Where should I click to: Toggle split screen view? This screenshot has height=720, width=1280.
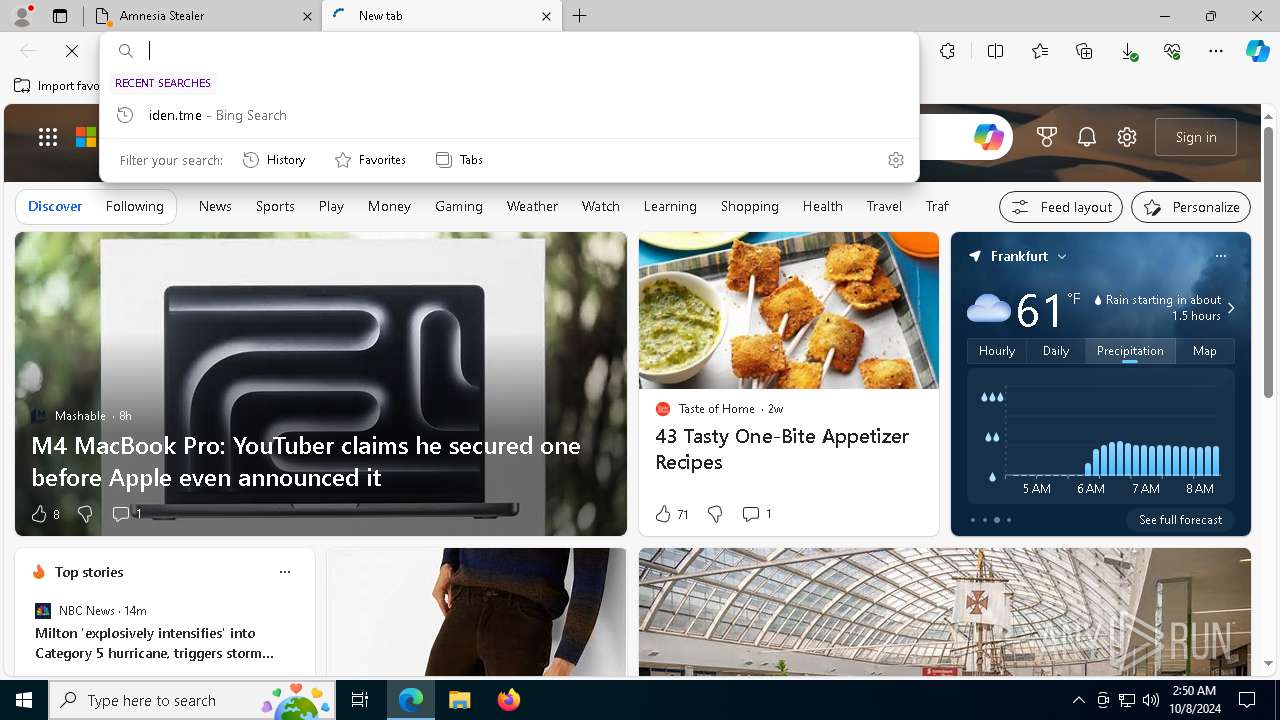(x=995, y=51)
